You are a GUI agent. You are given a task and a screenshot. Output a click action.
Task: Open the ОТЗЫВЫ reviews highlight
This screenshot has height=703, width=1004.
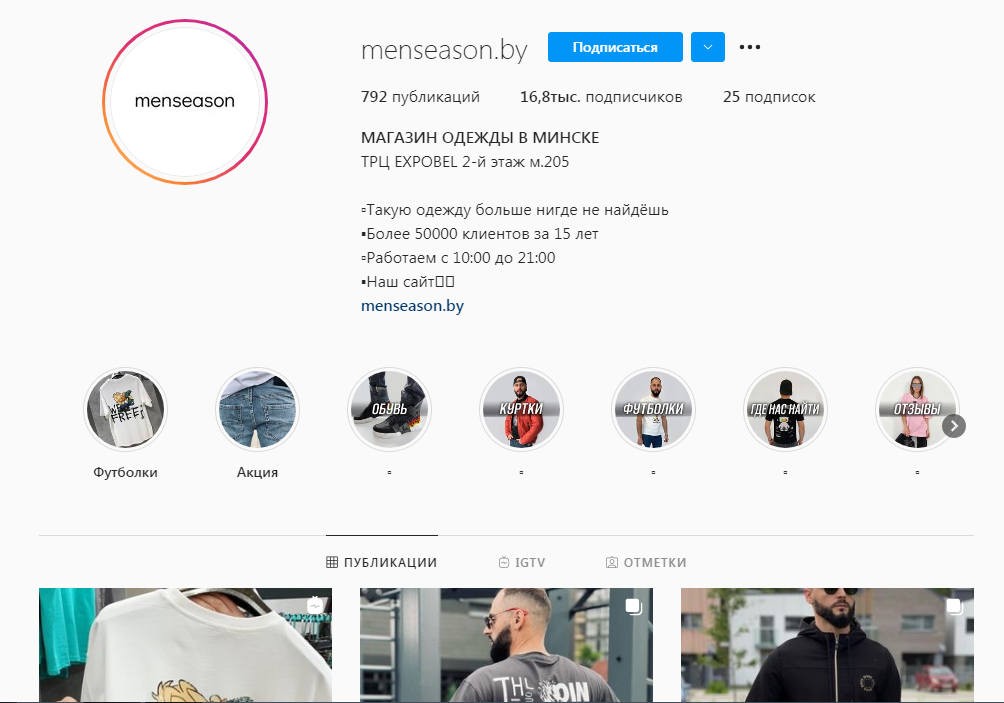917,409
